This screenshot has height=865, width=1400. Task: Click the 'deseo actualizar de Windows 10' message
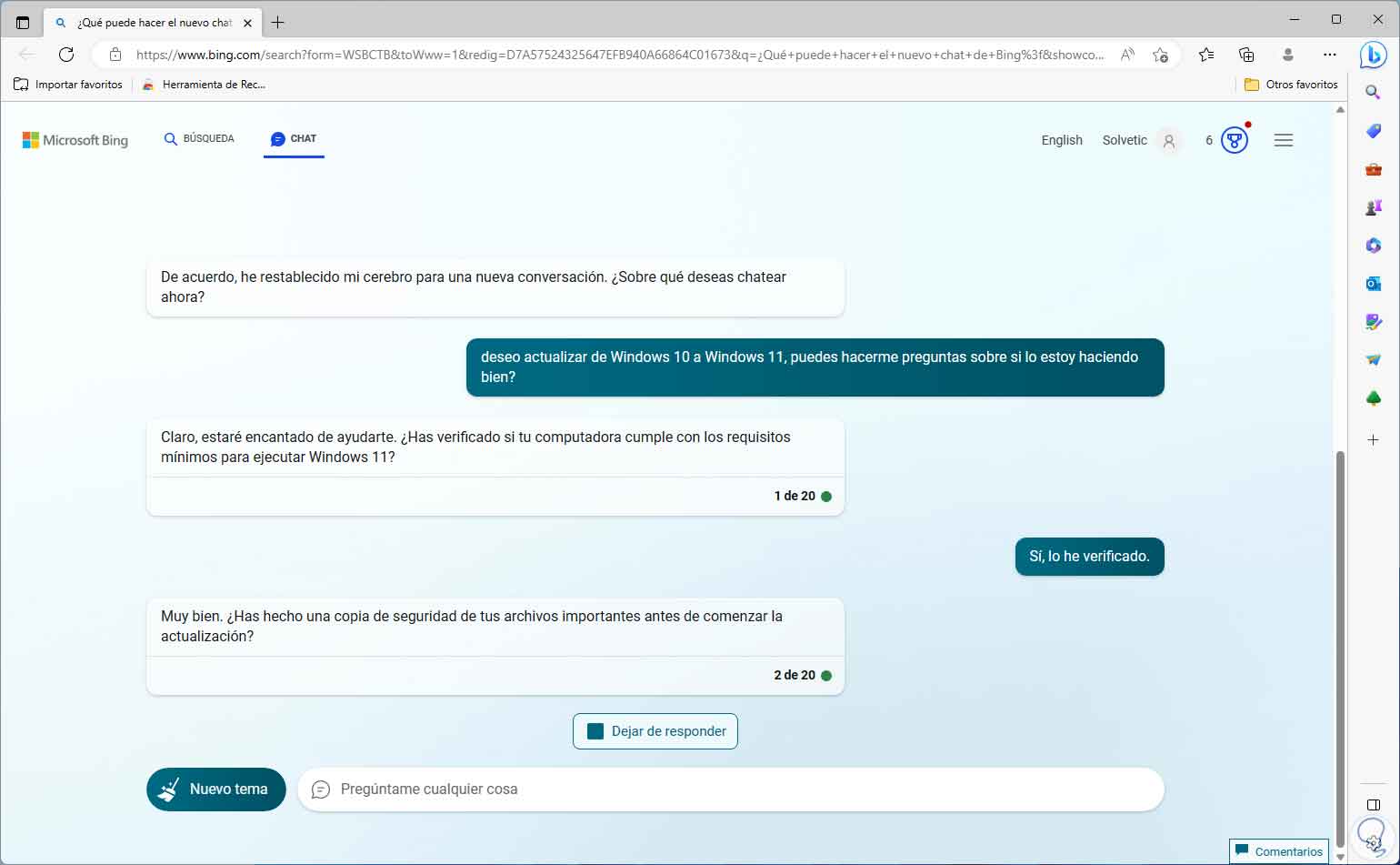tap(815, 367)
